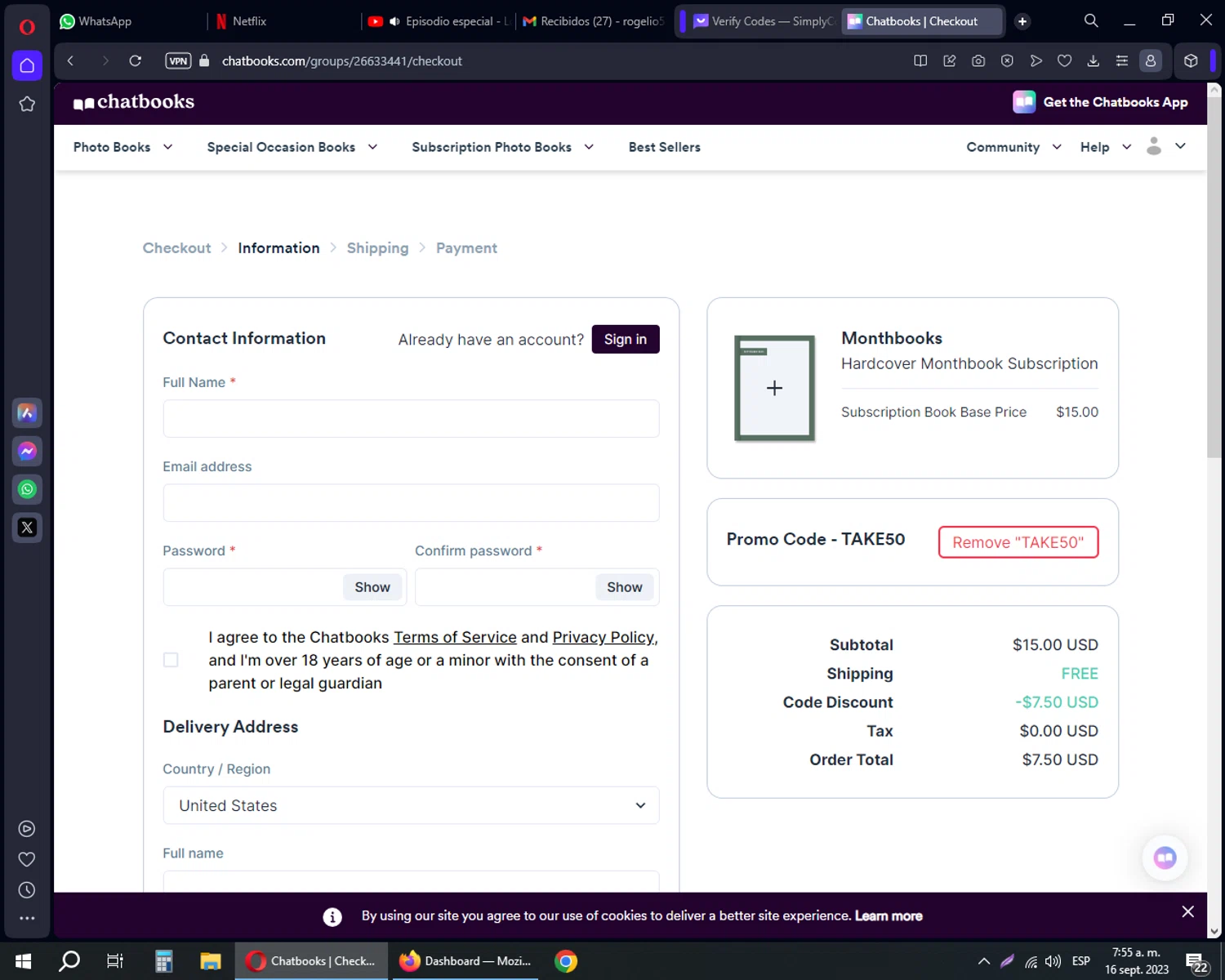The width and height of the screenshot is (1225, 980).
Task: Open a new tab with plus button
Action: tap(1022, 21)
